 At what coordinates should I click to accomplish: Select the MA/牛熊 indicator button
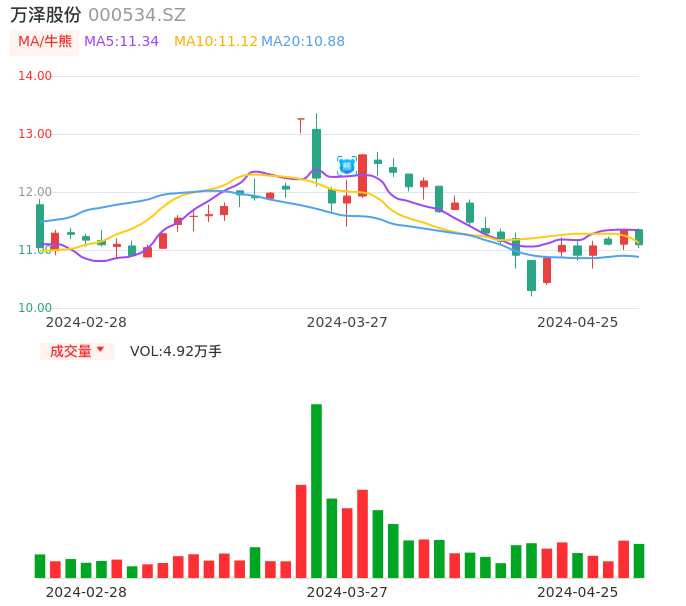coord(45,42)
